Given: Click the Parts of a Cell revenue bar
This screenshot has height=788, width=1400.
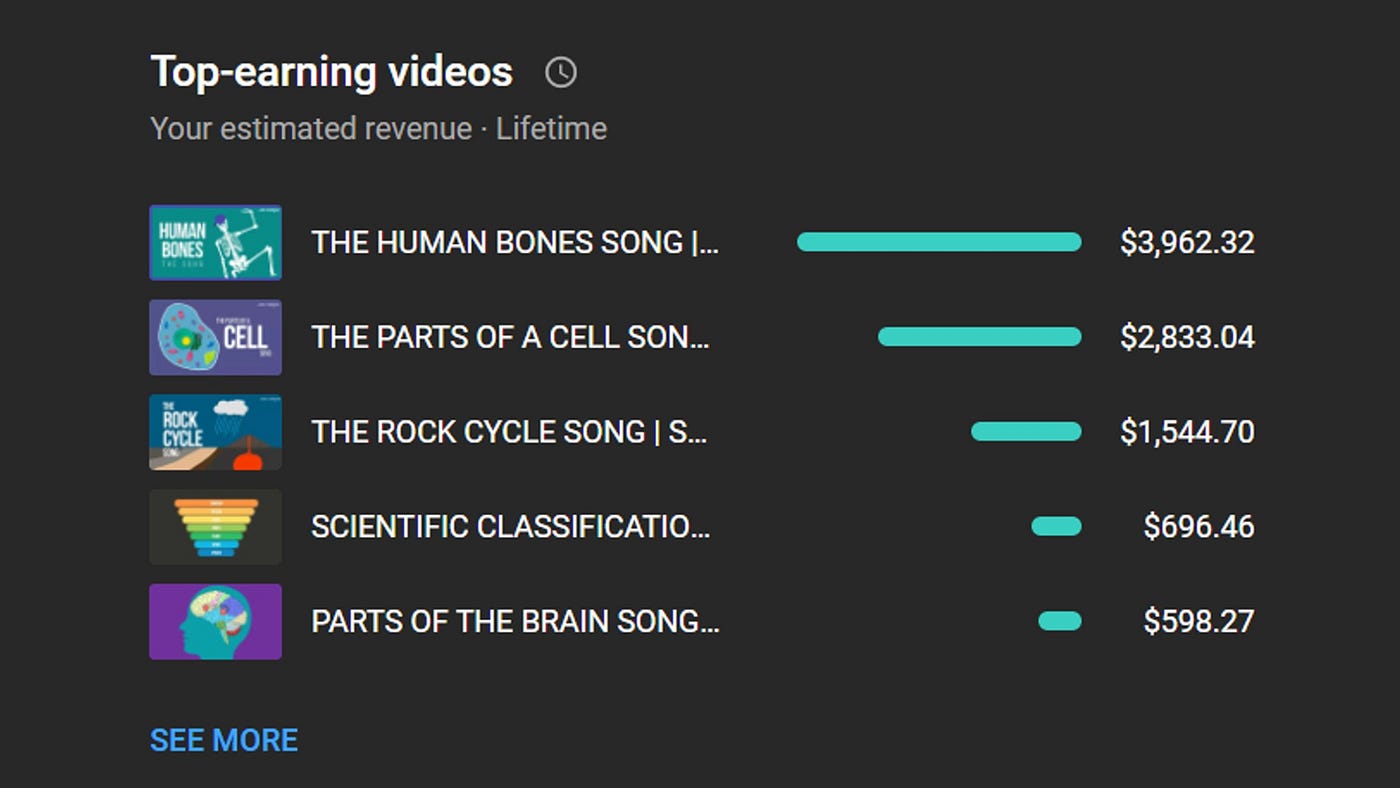Looking at the screenshot, I should coord(980,337).
